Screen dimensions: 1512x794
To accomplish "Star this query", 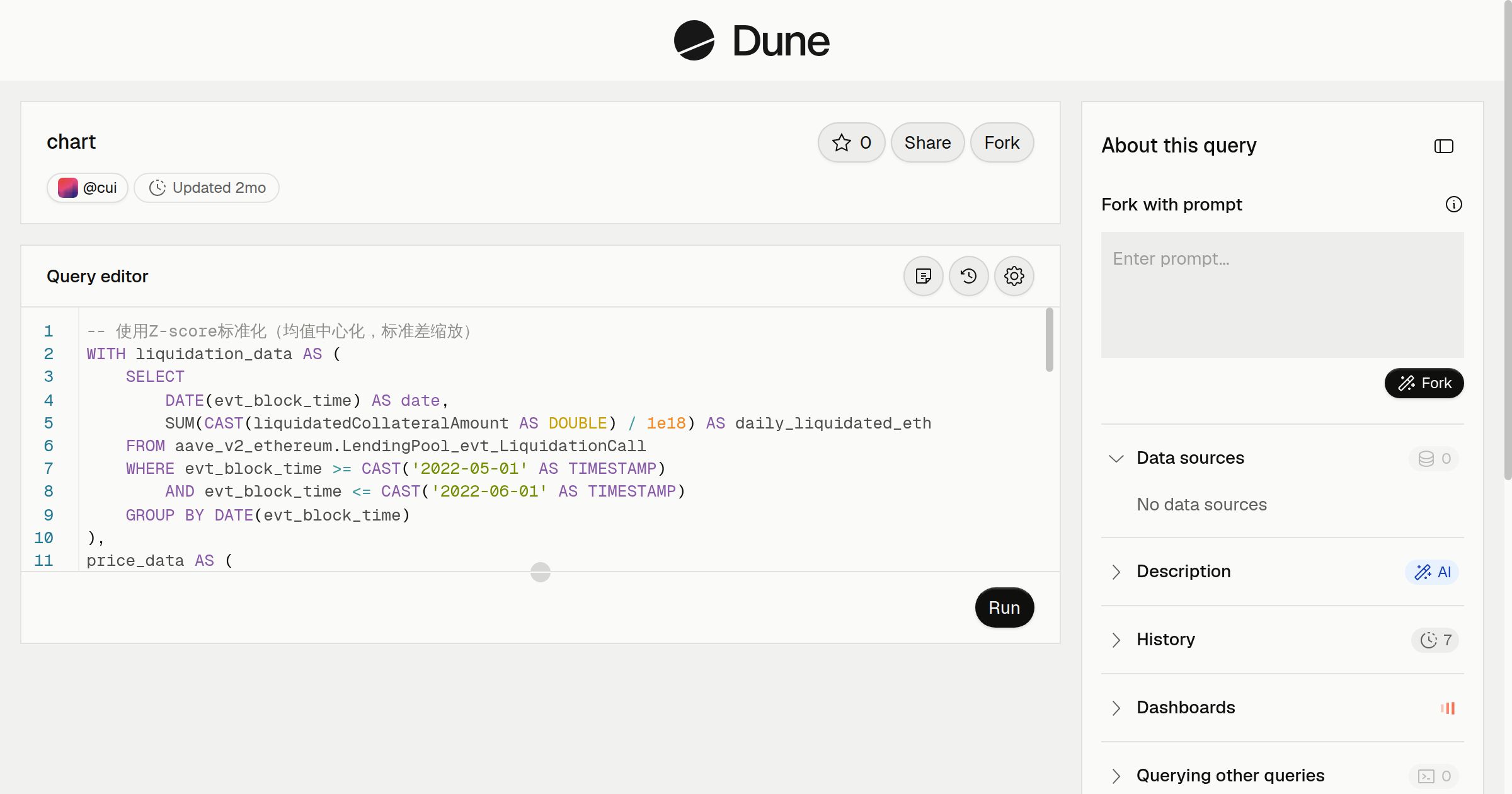I will pyautogui.click(x=852, y=142).
